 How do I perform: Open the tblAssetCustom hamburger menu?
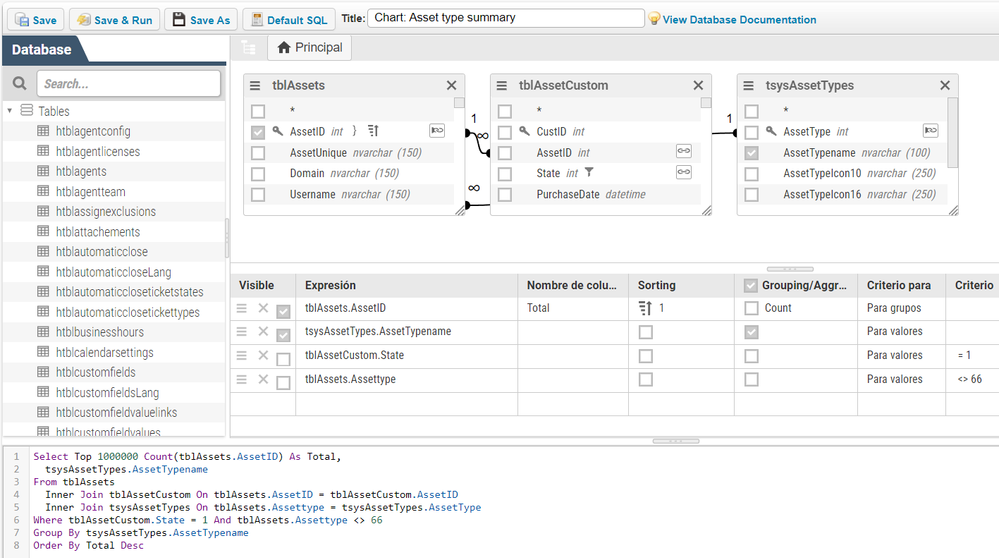503,86
